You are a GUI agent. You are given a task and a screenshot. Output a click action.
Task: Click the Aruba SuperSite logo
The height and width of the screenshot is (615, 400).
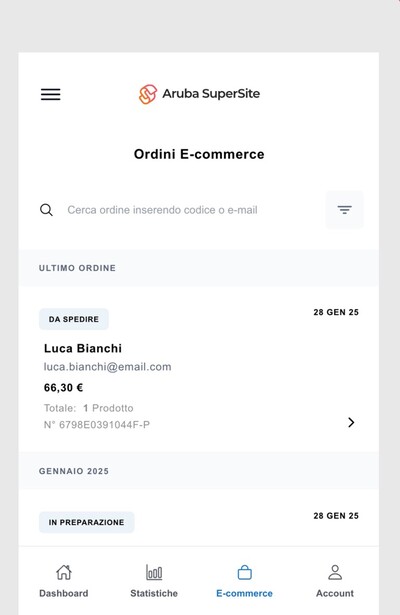pos(199,94)
